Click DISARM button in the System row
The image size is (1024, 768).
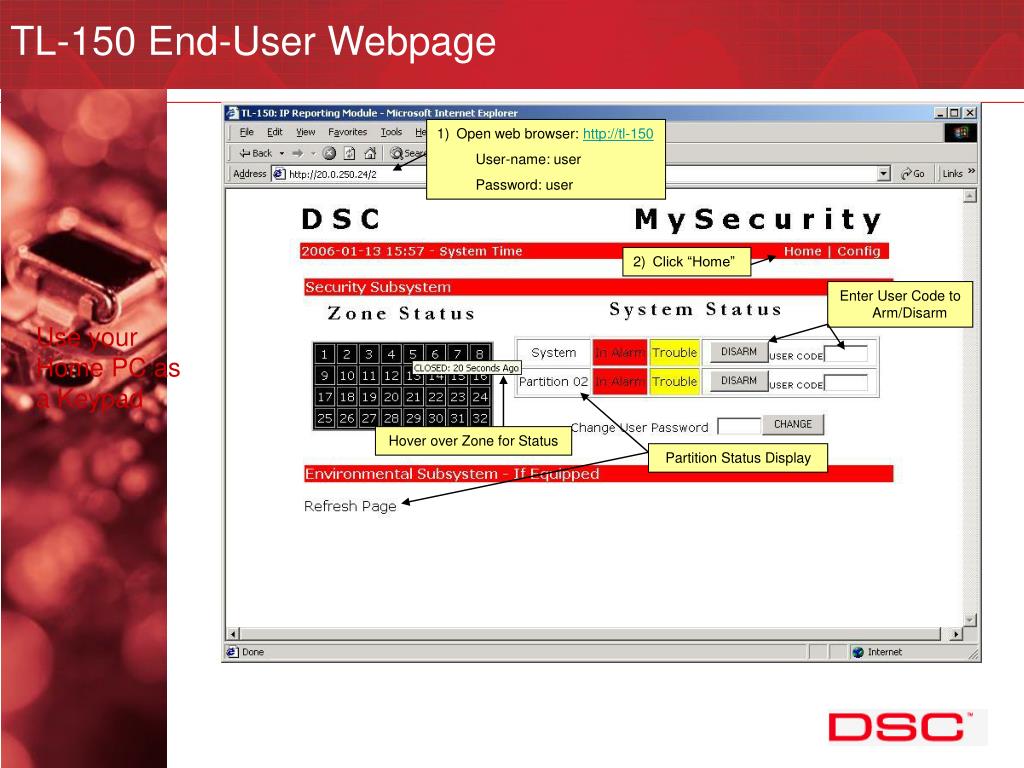tap(739, 352)
